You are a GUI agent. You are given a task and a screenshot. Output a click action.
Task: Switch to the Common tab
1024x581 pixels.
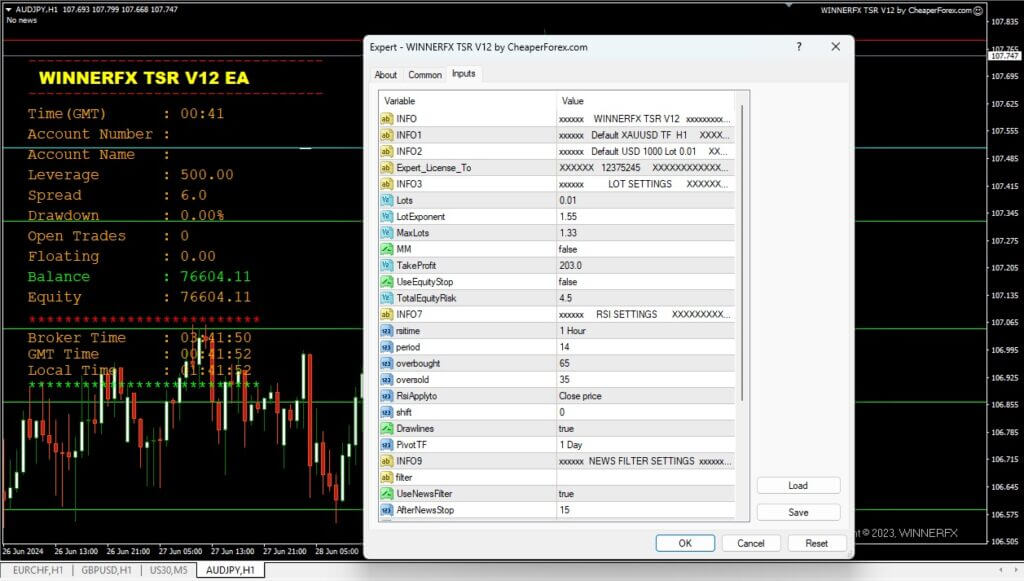[x=425, y=74]
